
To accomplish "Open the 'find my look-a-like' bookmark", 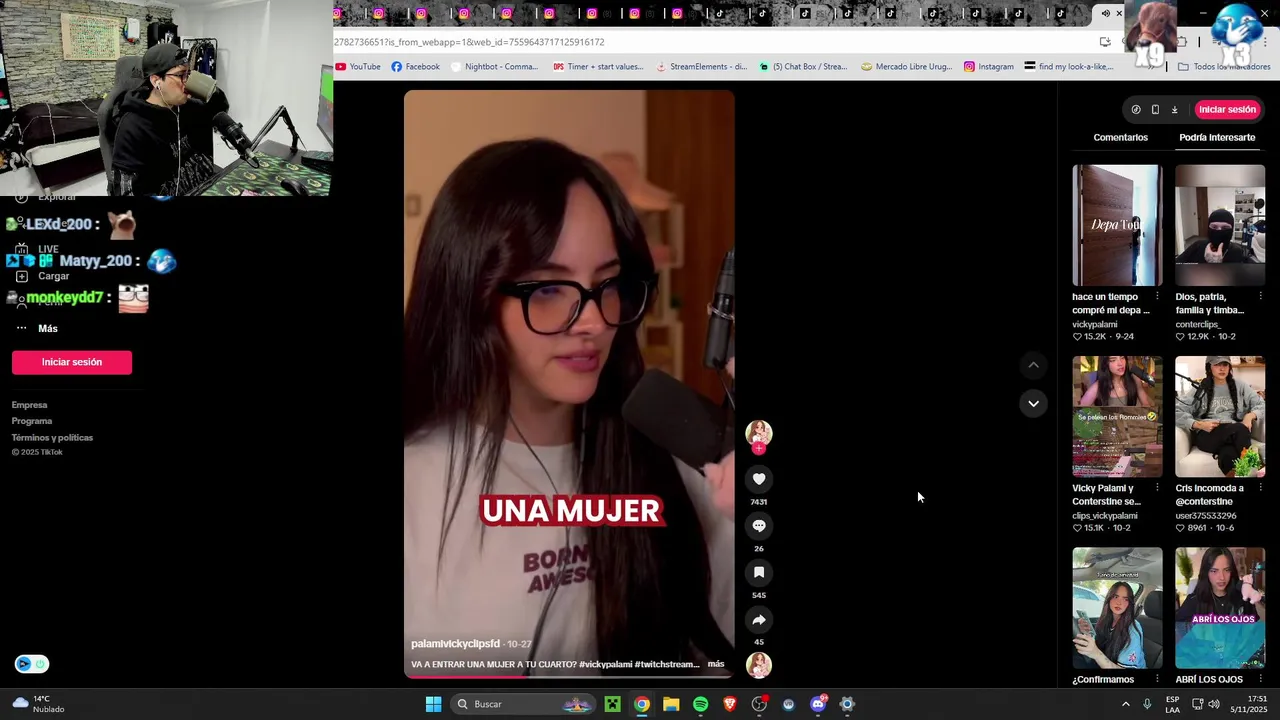I will pyautogui.click(x=1069, y=67).
